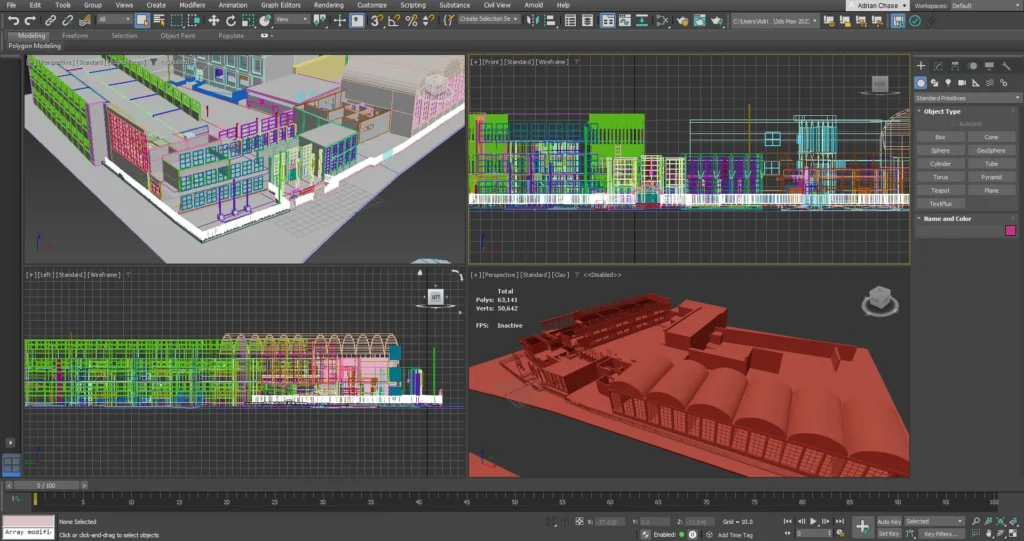This screenshot has width=1024, height=541.
Task: Switch to the Freeform ribbon tab
Action: tap(75, 36)
